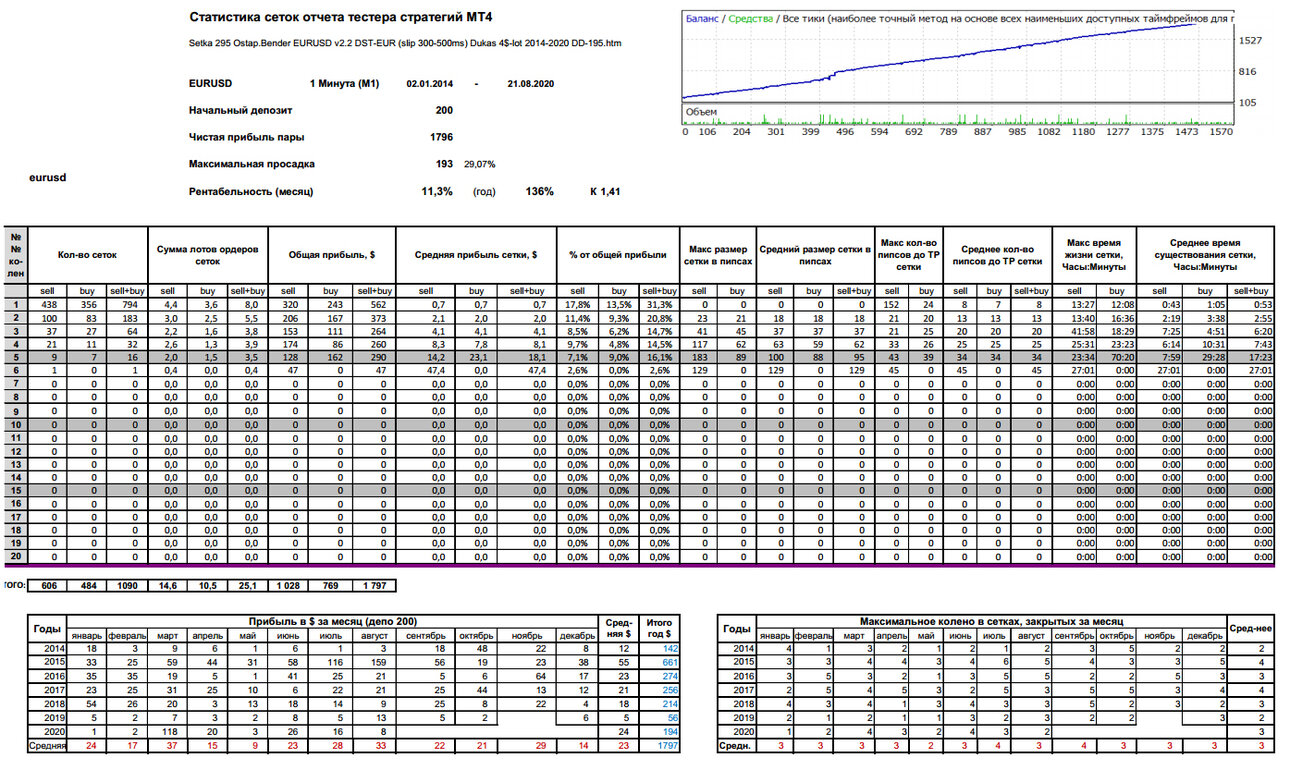Screen dimensions: 1290x770
Task: Click the lowercase 'eurusd' label at left
Action: point(46,178)
